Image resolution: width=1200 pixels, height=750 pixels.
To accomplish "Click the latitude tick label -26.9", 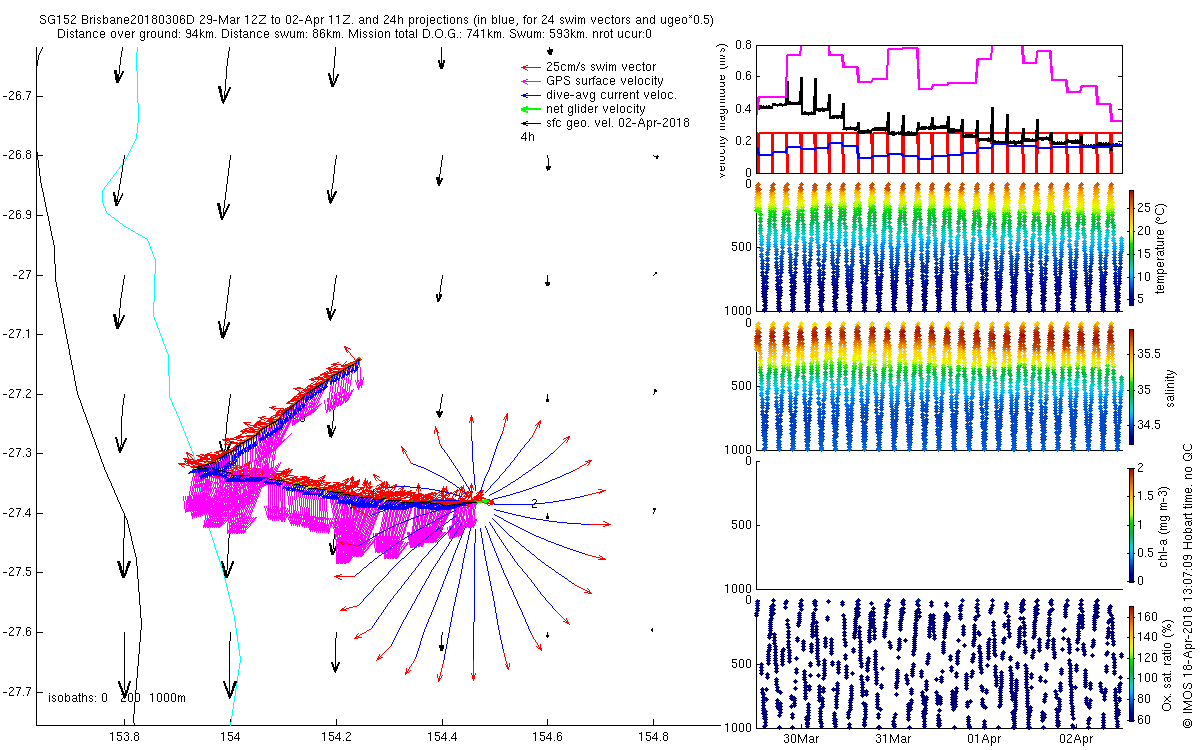I will tap(19, 215).
